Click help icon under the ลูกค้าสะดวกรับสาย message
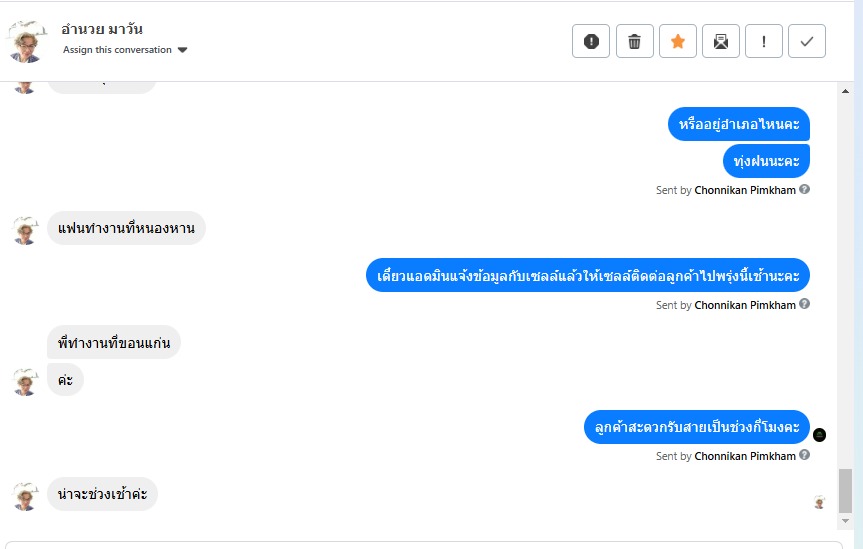 (x=805, y=455)
